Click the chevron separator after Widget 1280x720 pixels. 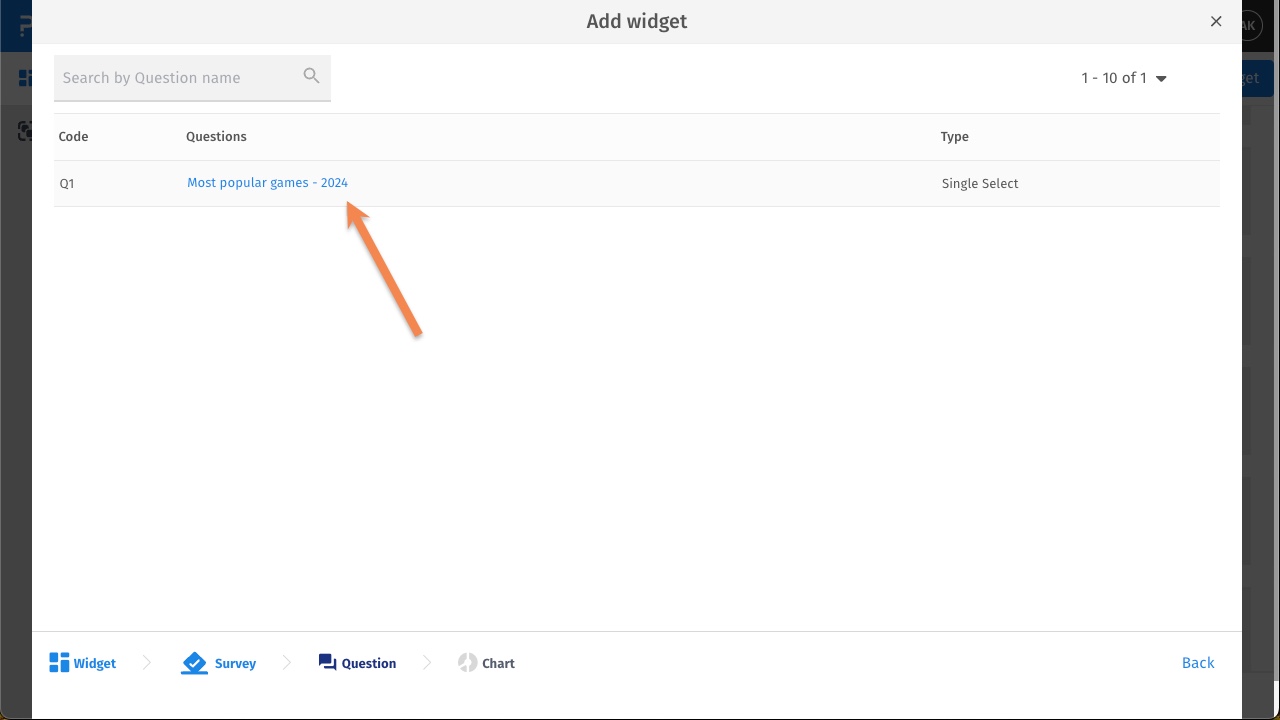[x=147, y=663]
